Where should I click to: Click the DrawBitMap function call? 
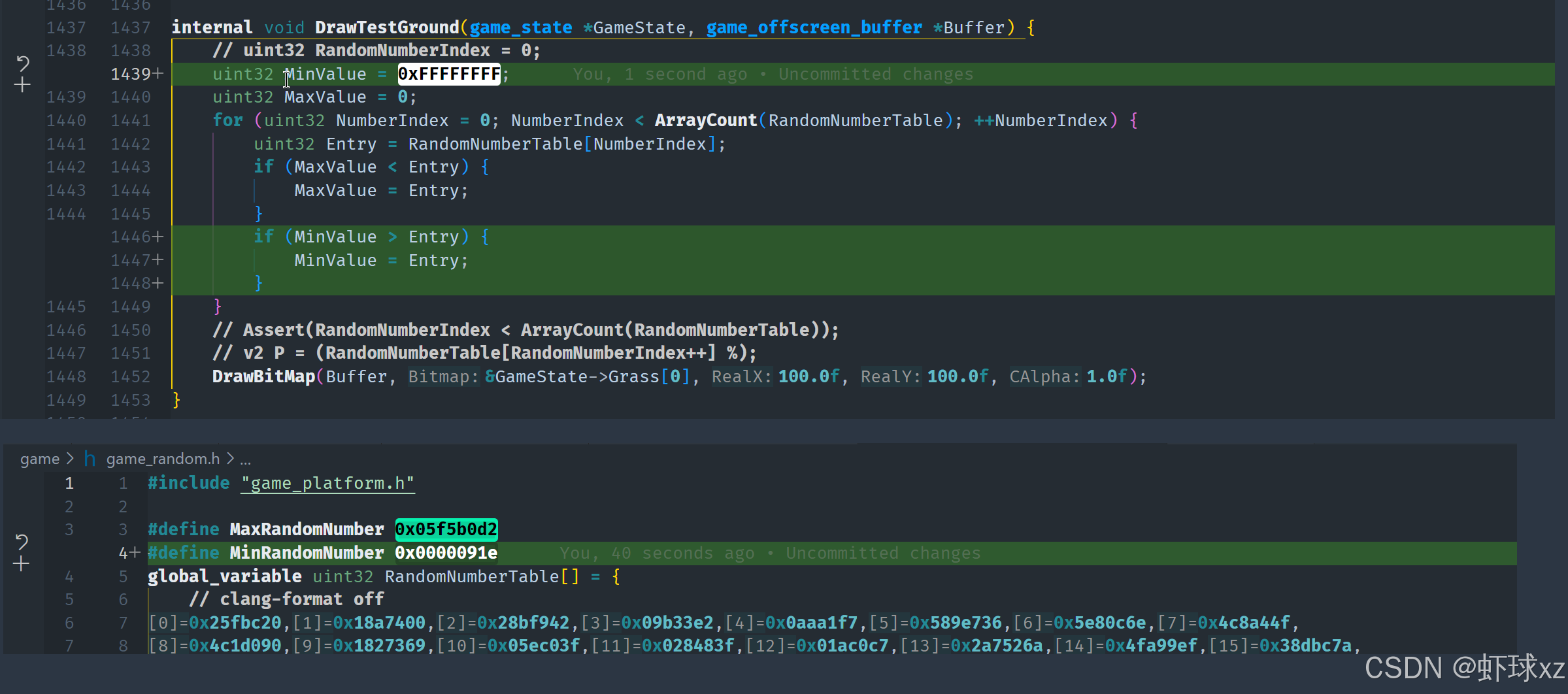pyautogui.click(x=263, y=377)
